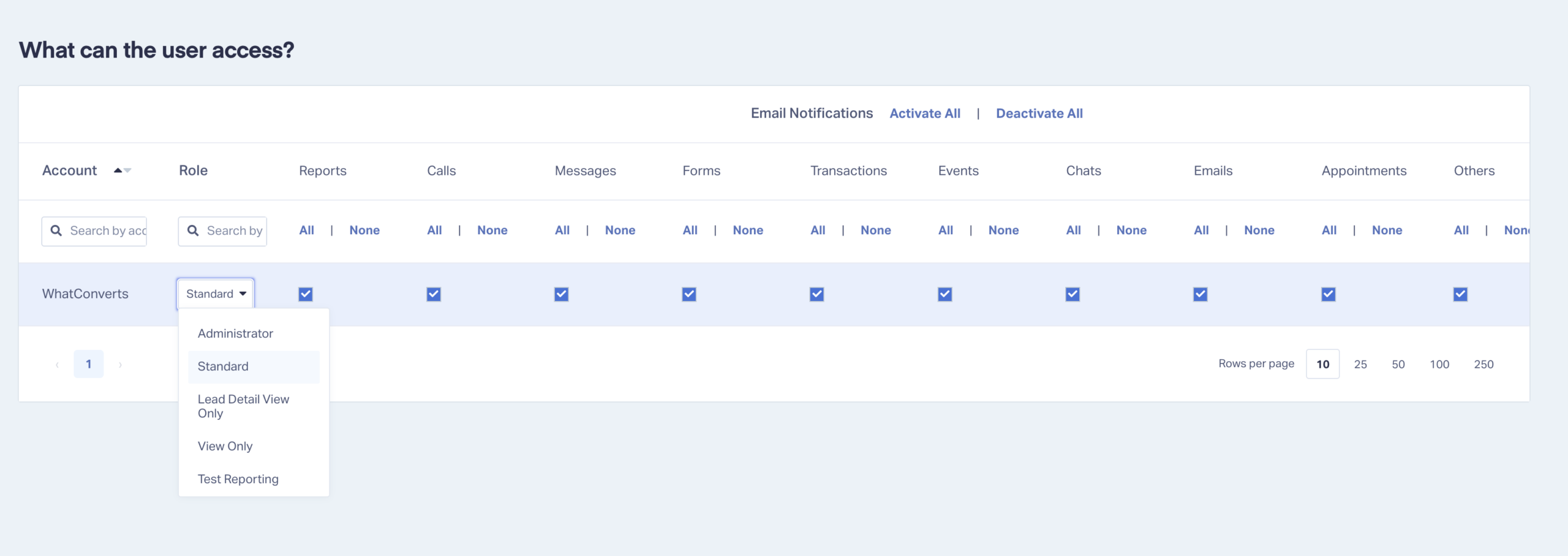Uncheck the Reports checkbox for WhatConverts
The width and height of the screenshot is (1568, 556).
pos(306,294)
